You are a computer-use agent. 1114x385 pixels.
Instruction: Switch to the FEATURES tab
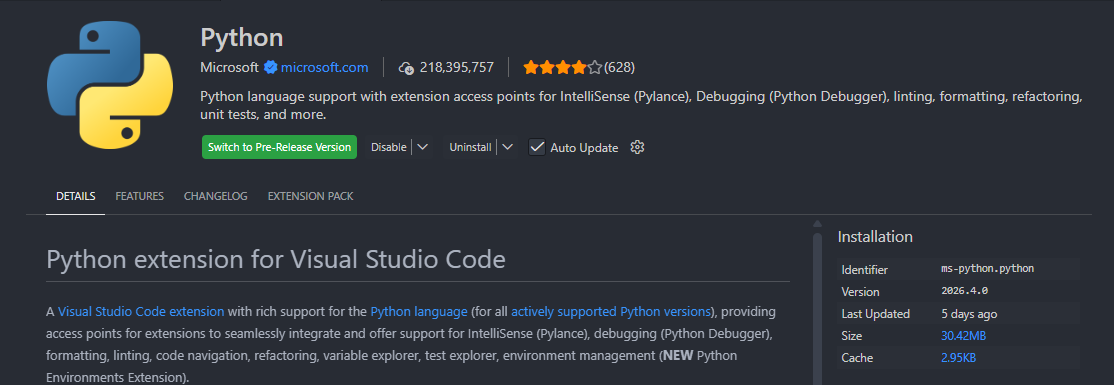coord(140,196)
